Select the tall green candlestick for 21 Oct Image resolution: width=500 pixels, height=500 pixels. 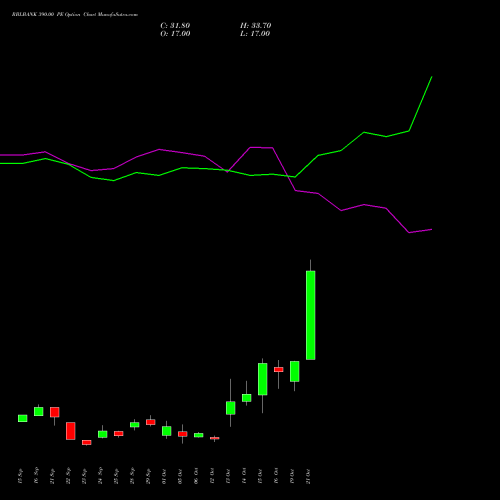[311, 315]
